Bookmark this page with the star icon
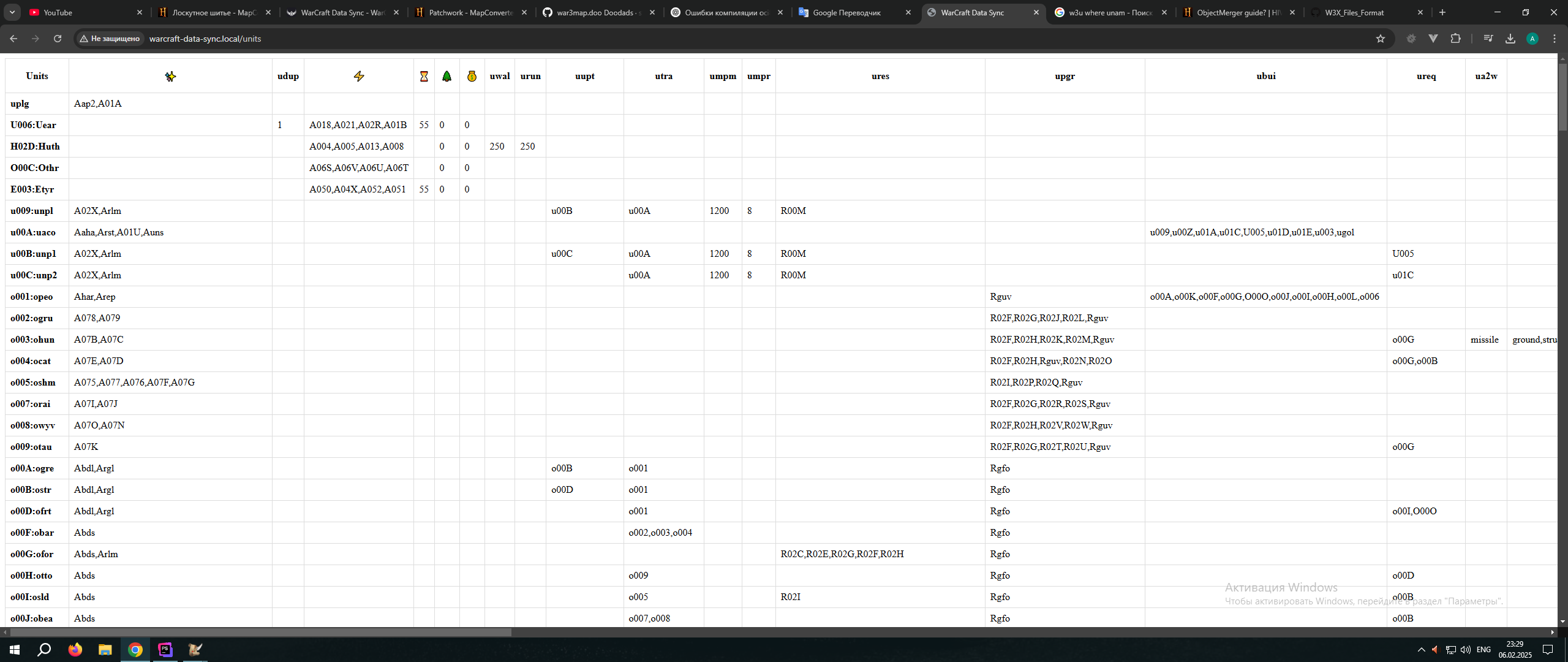The image size is (1568, 662). tap(1380, 39)
